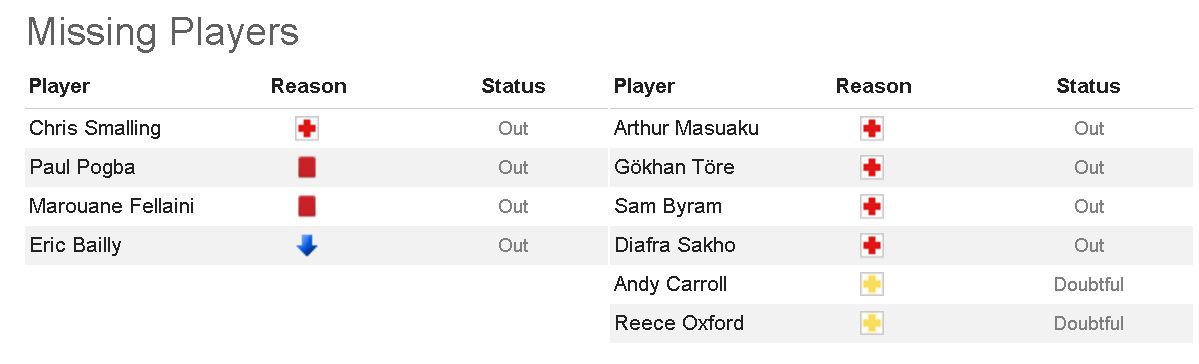
Task: Click Chris Smalling's red cross injury icon
Action: click(x=307, y=128)
